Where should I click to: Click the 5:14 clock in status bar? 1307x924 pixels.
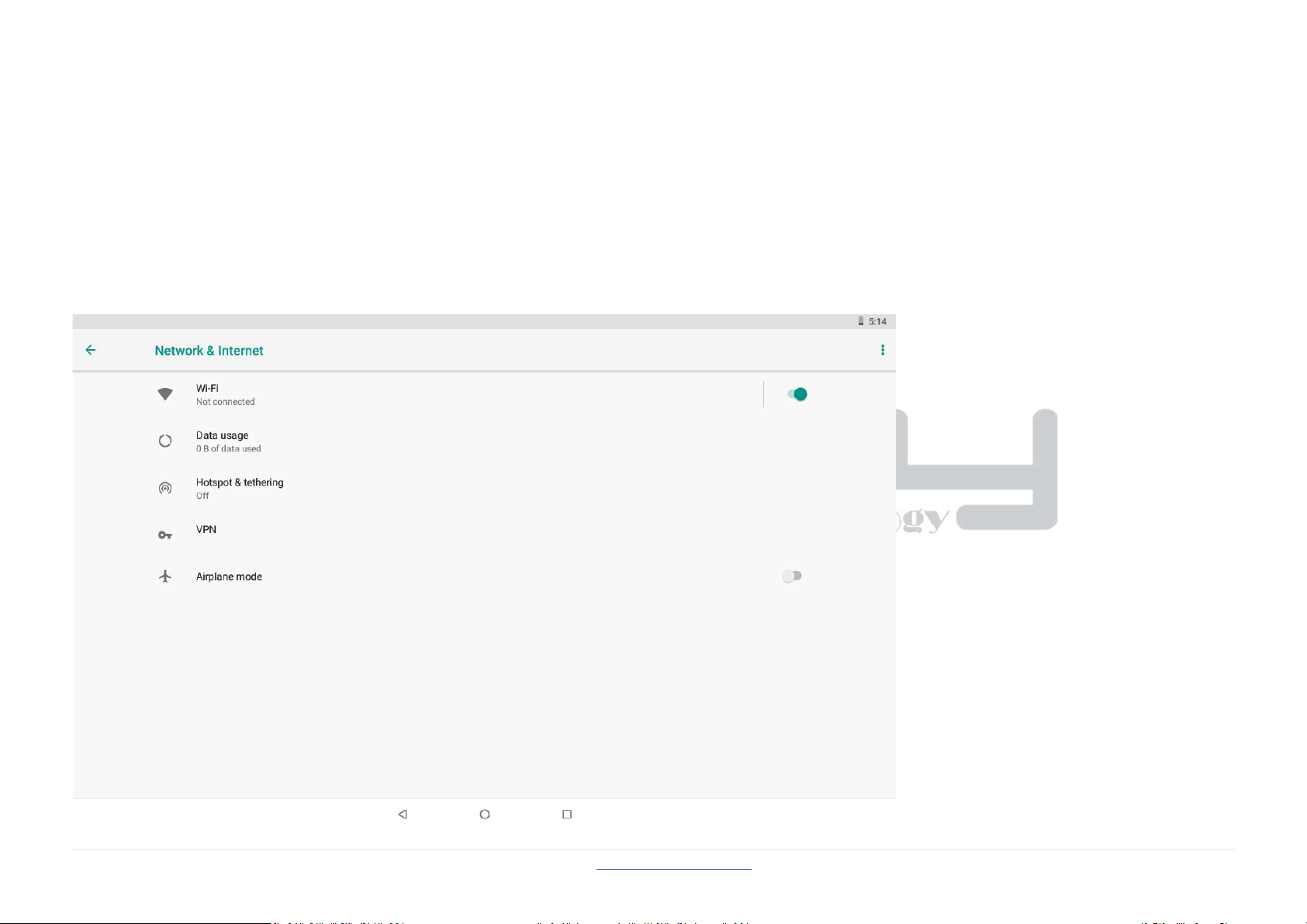pos(877,321)
